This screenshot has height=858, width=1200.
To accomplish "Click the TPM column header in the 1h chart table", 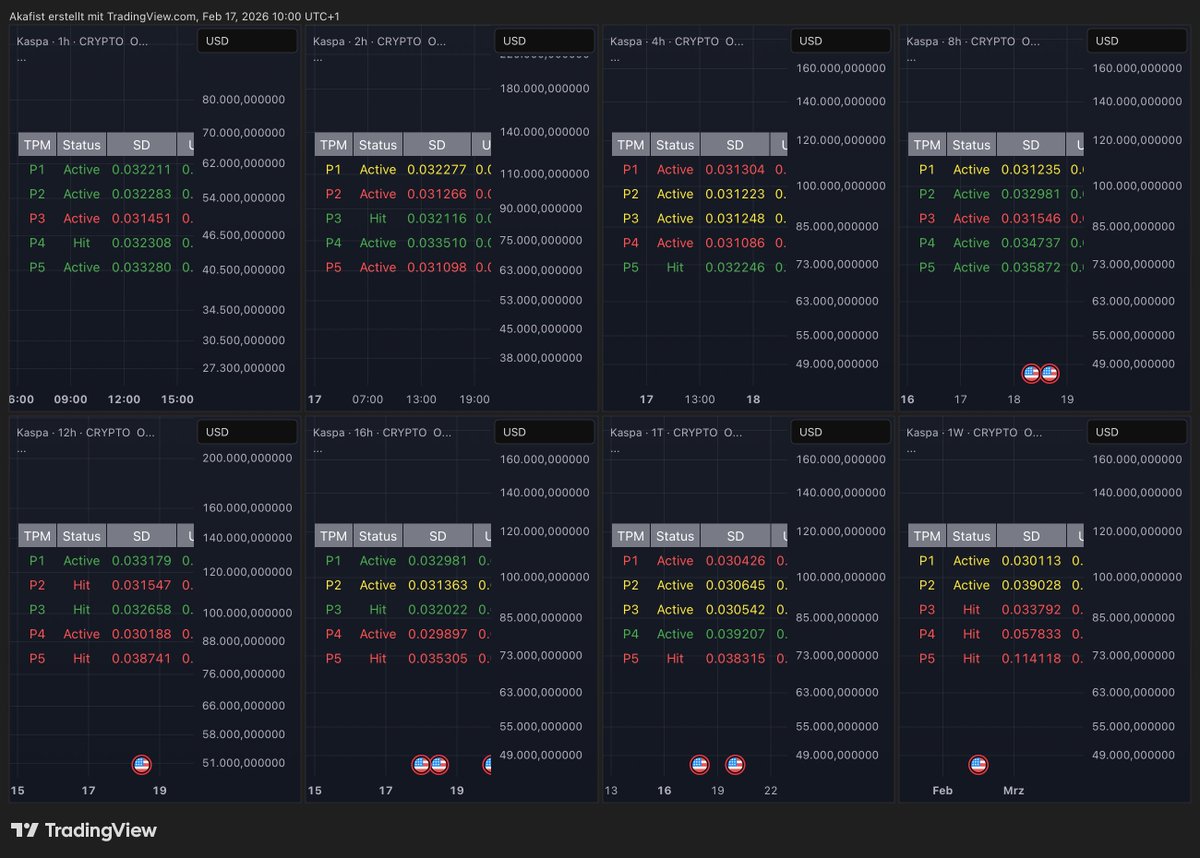I will click(37, 145).
